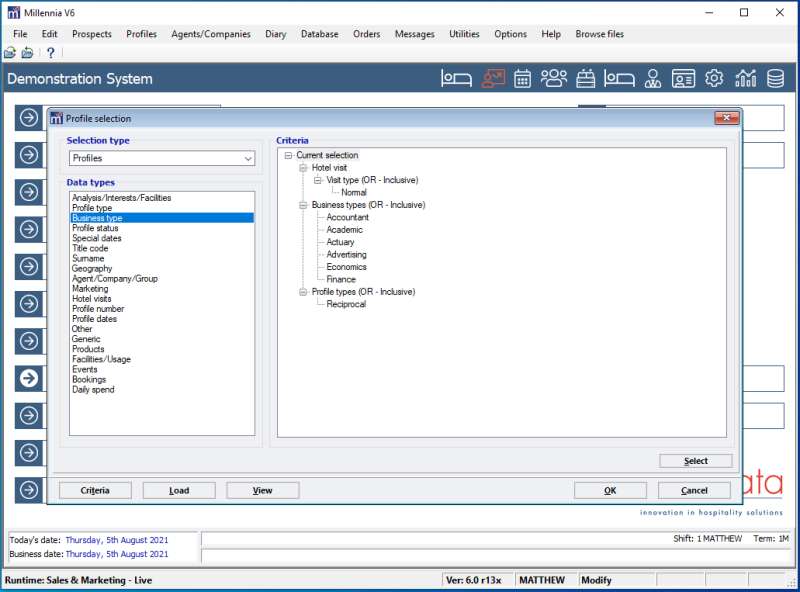Collapse the Business types tree node
Image resolution: width=800 pixels, height=592 pixels.
(303, 205)
